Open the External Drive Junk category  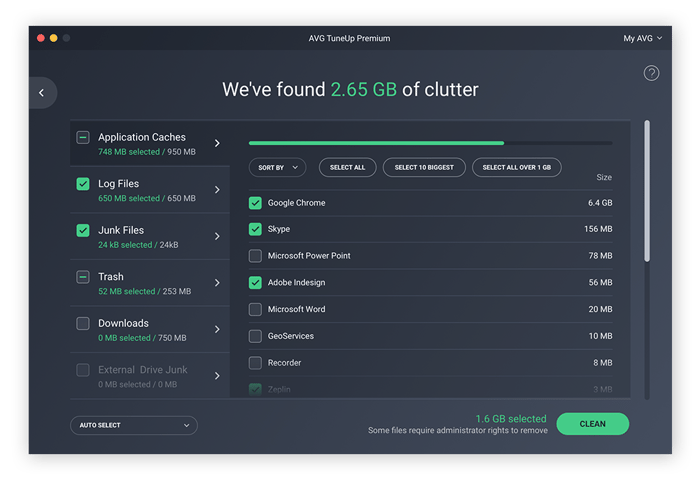click(150, 376)
